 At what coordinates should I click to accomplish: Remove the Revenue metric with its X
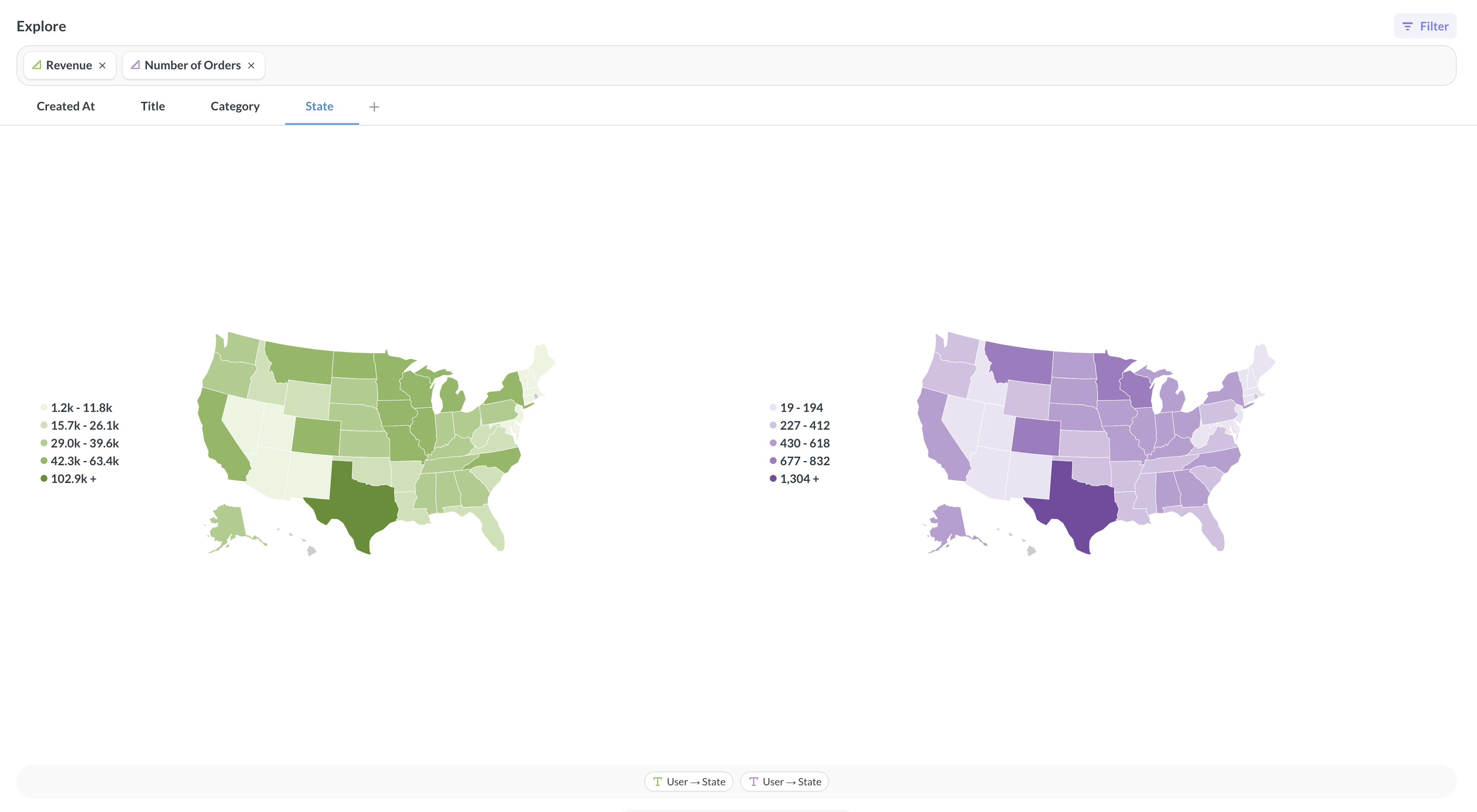tap(103, 66)
